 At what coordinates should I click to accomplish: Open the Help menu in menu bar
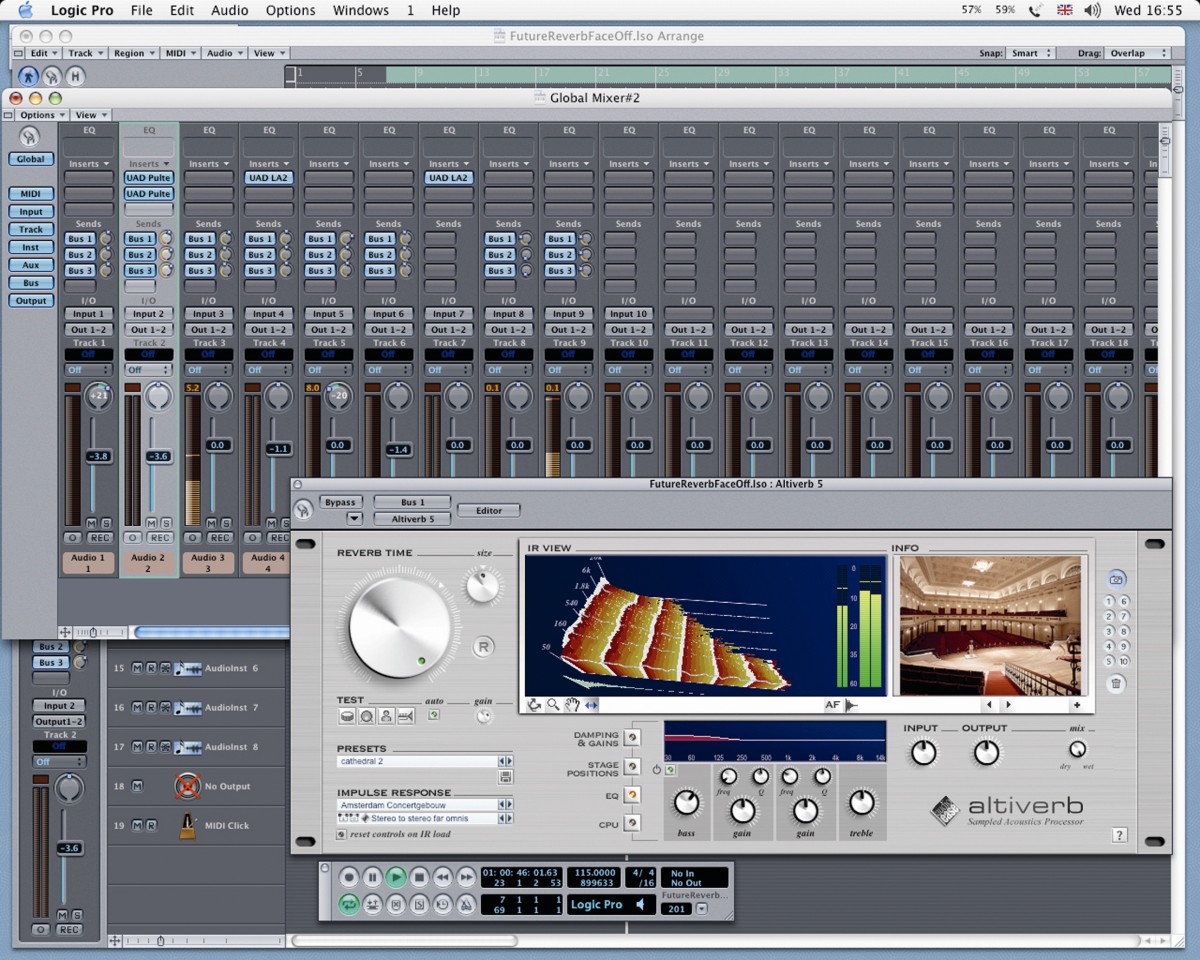446,10
